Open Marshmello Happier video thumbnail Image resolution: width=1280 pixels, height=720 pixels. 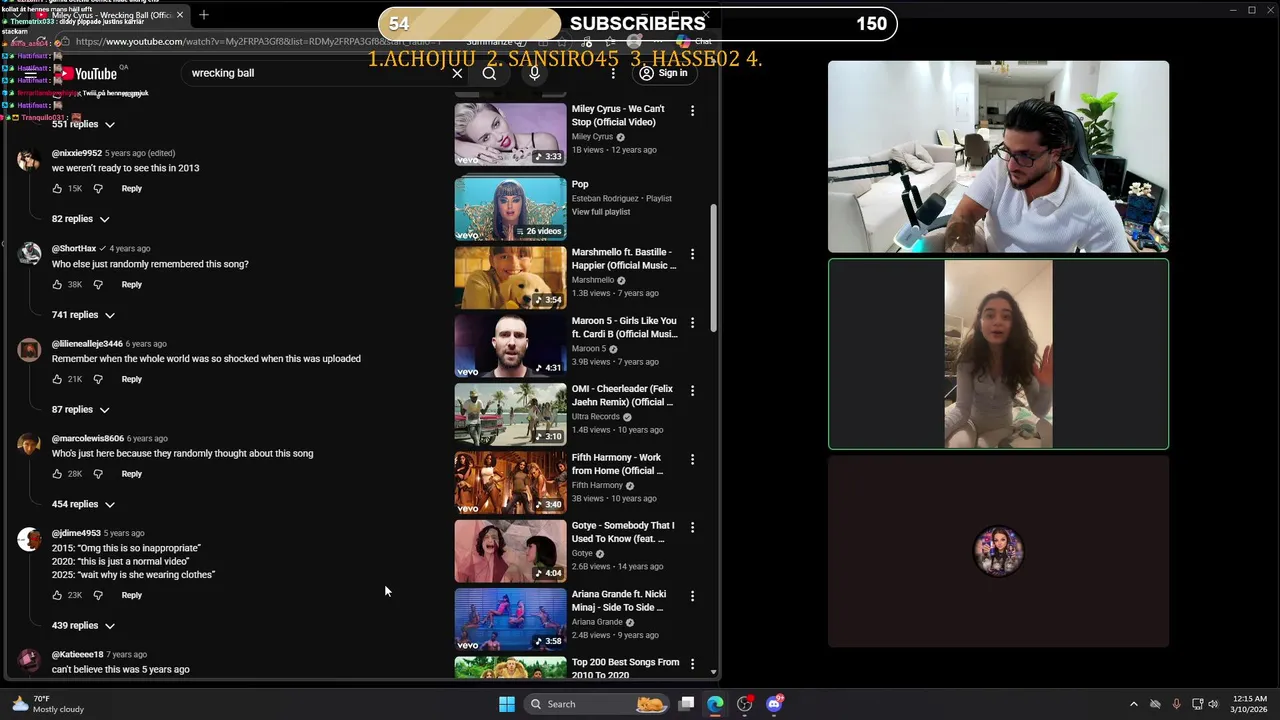tap(510, 278)
